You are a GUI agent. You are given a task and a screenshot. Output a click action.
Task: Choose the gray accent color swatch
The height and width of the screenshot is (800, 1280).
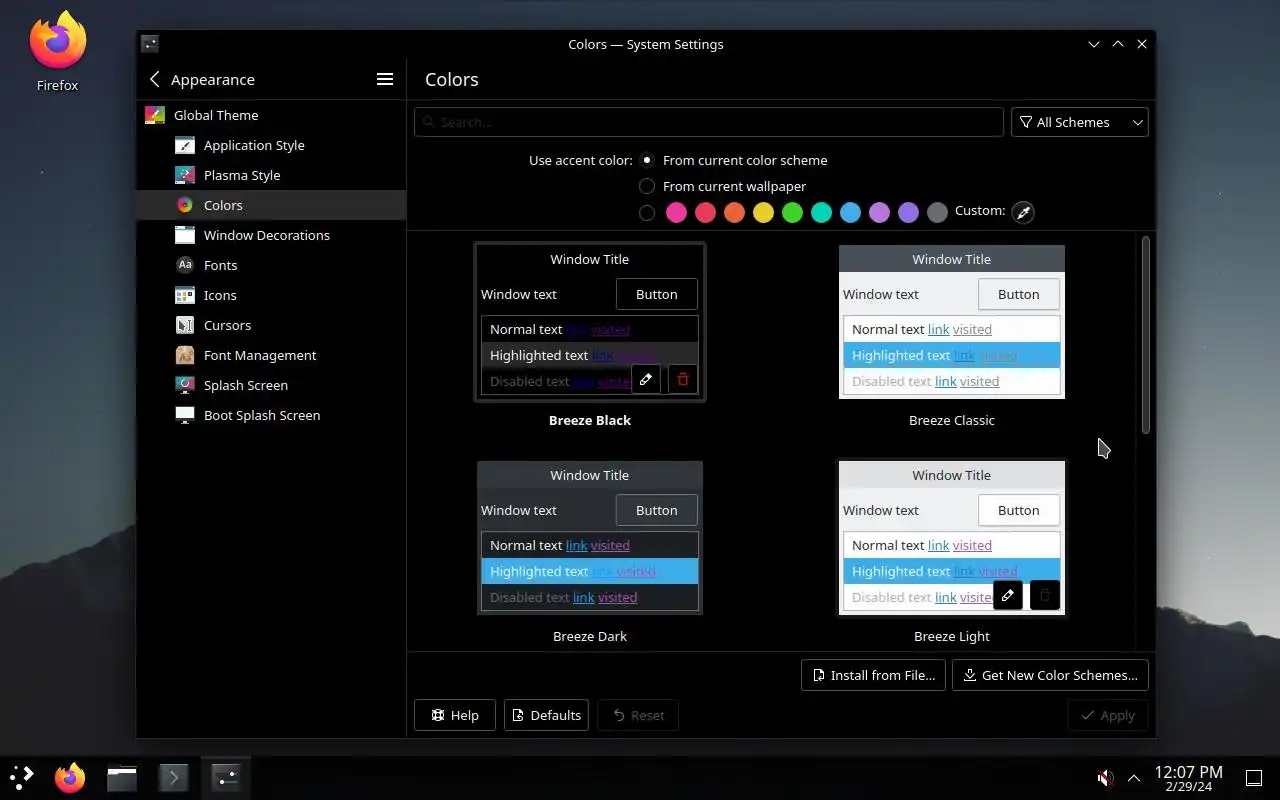937,212
